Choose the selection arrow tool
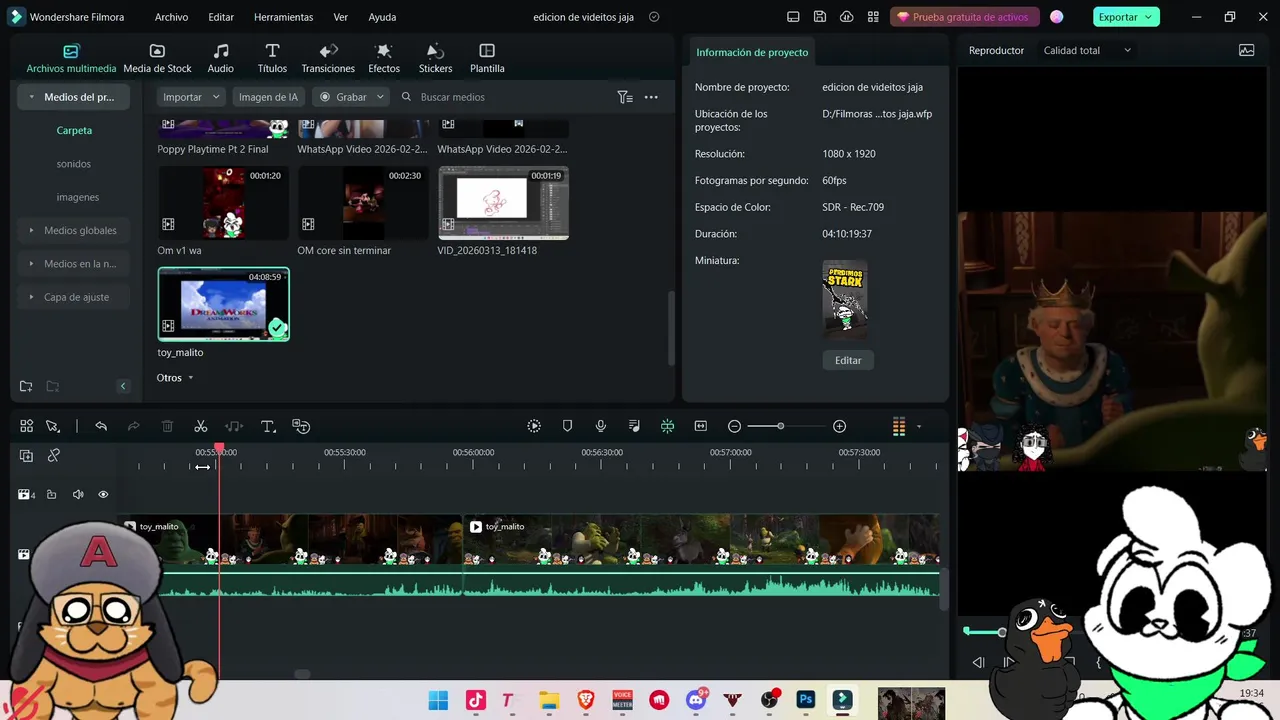The height and width of the screenshot is (720, 1280). pyautogui.click(x=53, y=426)
